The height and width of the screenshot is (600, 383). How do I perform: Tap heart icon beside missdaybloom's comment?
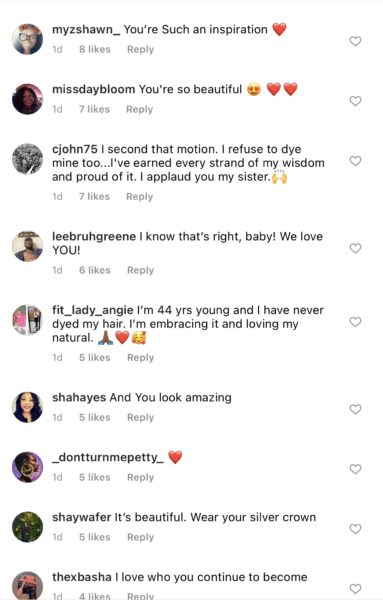tap(355, 101)
